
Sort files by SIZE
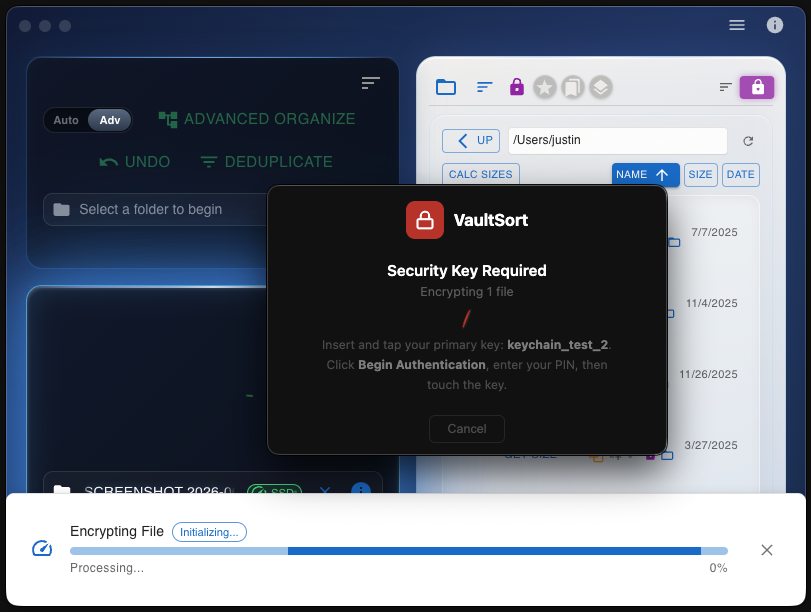coord(700,174)
